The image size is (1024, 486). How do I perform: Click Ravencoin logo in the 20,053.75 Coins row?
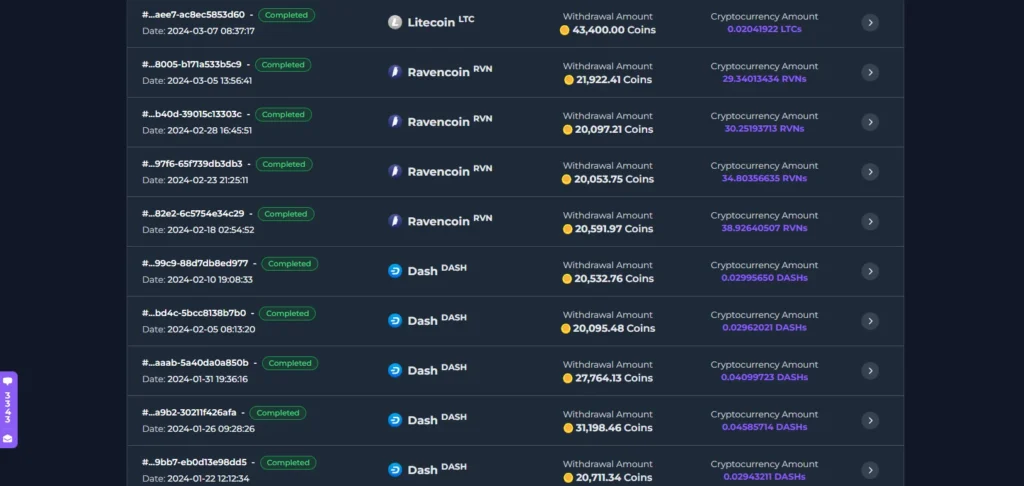395,171
